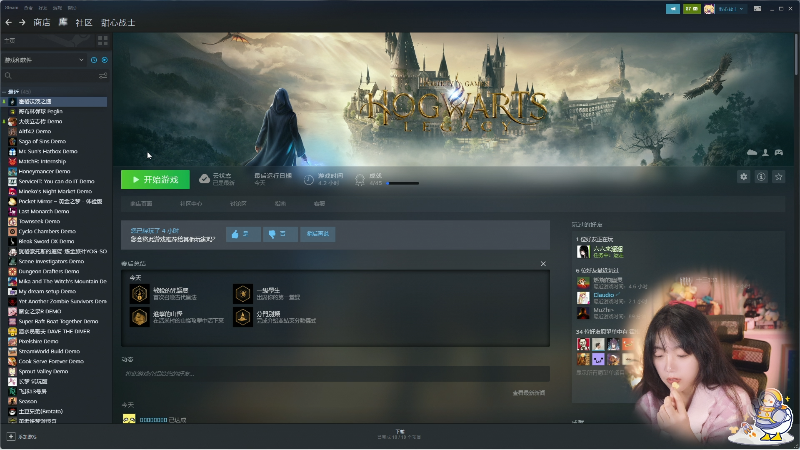Select SteamWorld Build Demo in library

pyautogui.click(x=49, y=352)
